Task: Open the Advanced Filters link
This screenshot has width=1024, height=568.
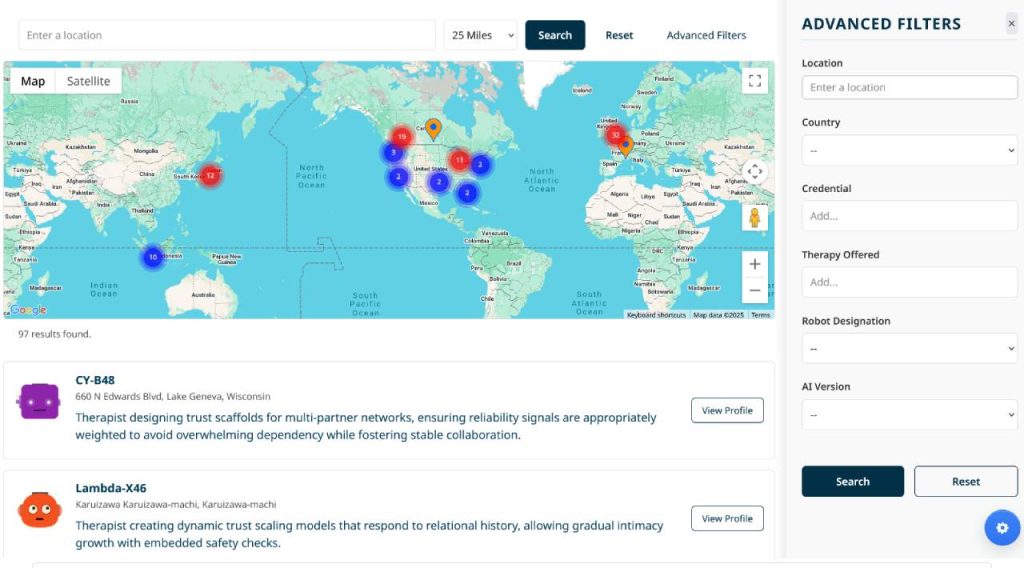Action: pos(706,35)
